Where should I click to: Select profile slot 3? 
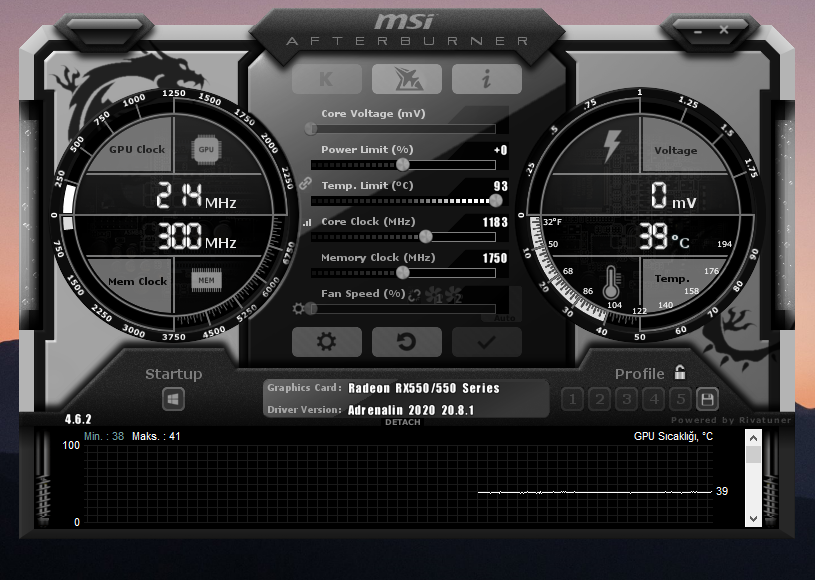coord(626,399)
